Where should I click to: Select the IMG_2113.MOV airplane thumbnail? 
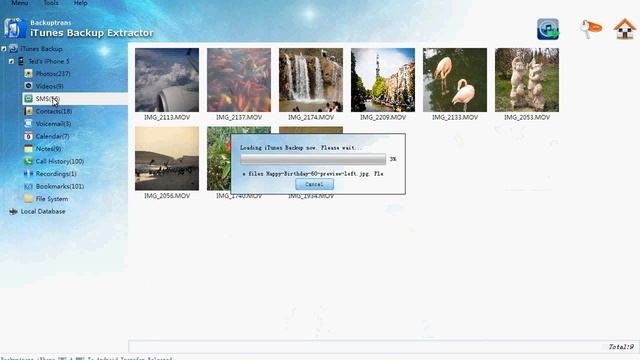pyautogui.click(x=167, y=80)
